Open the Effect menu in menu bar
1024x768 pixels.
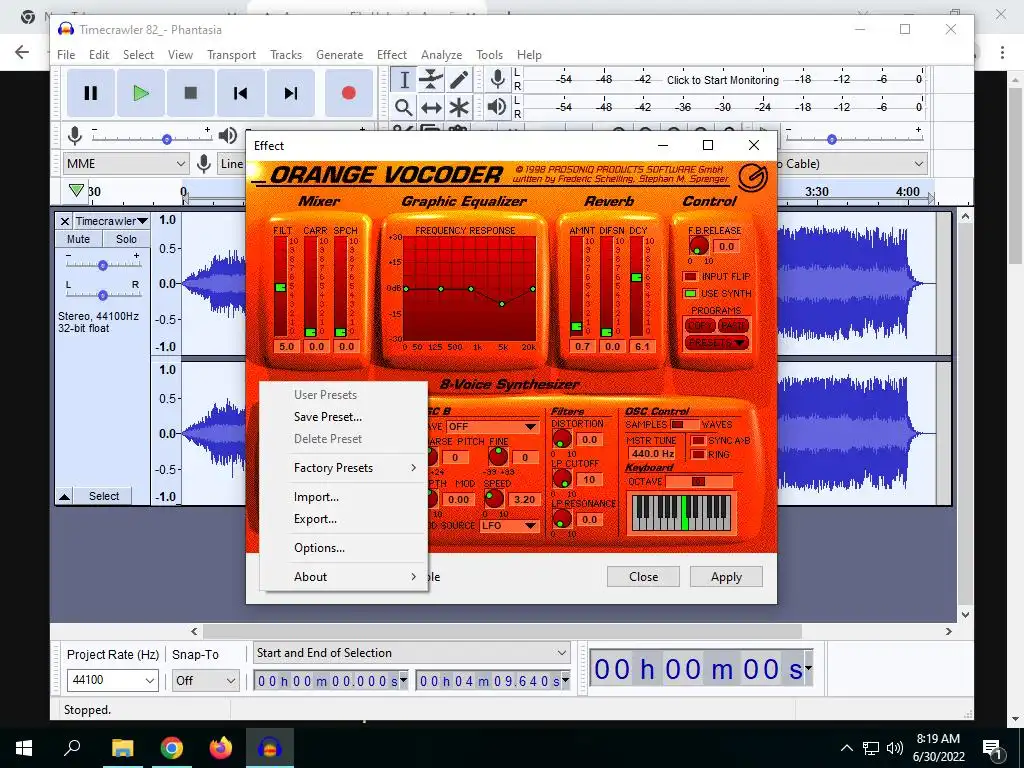tap(392, 55)
